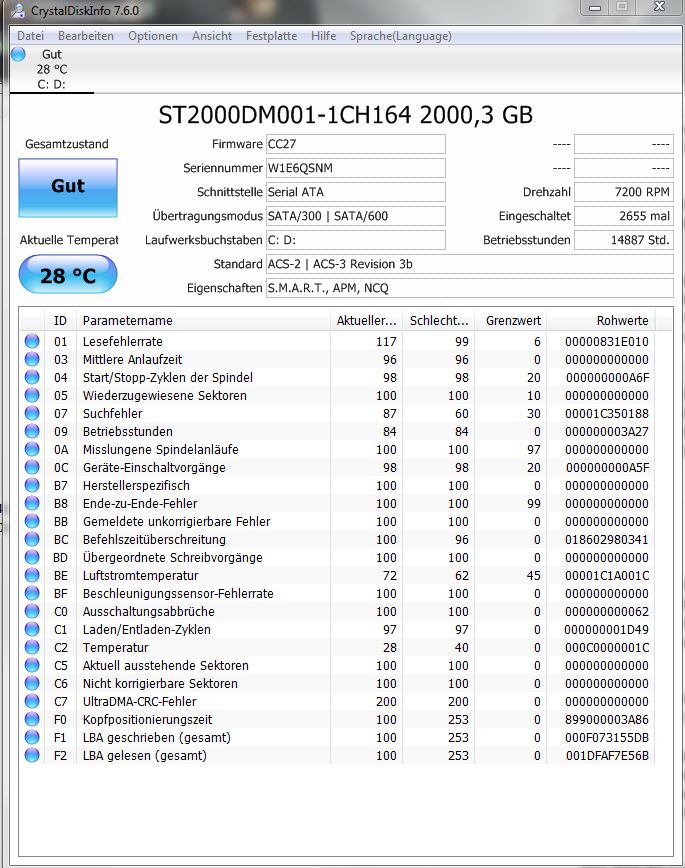
Task: Click raw value 018602980341
Action: (x=606, y=539)
